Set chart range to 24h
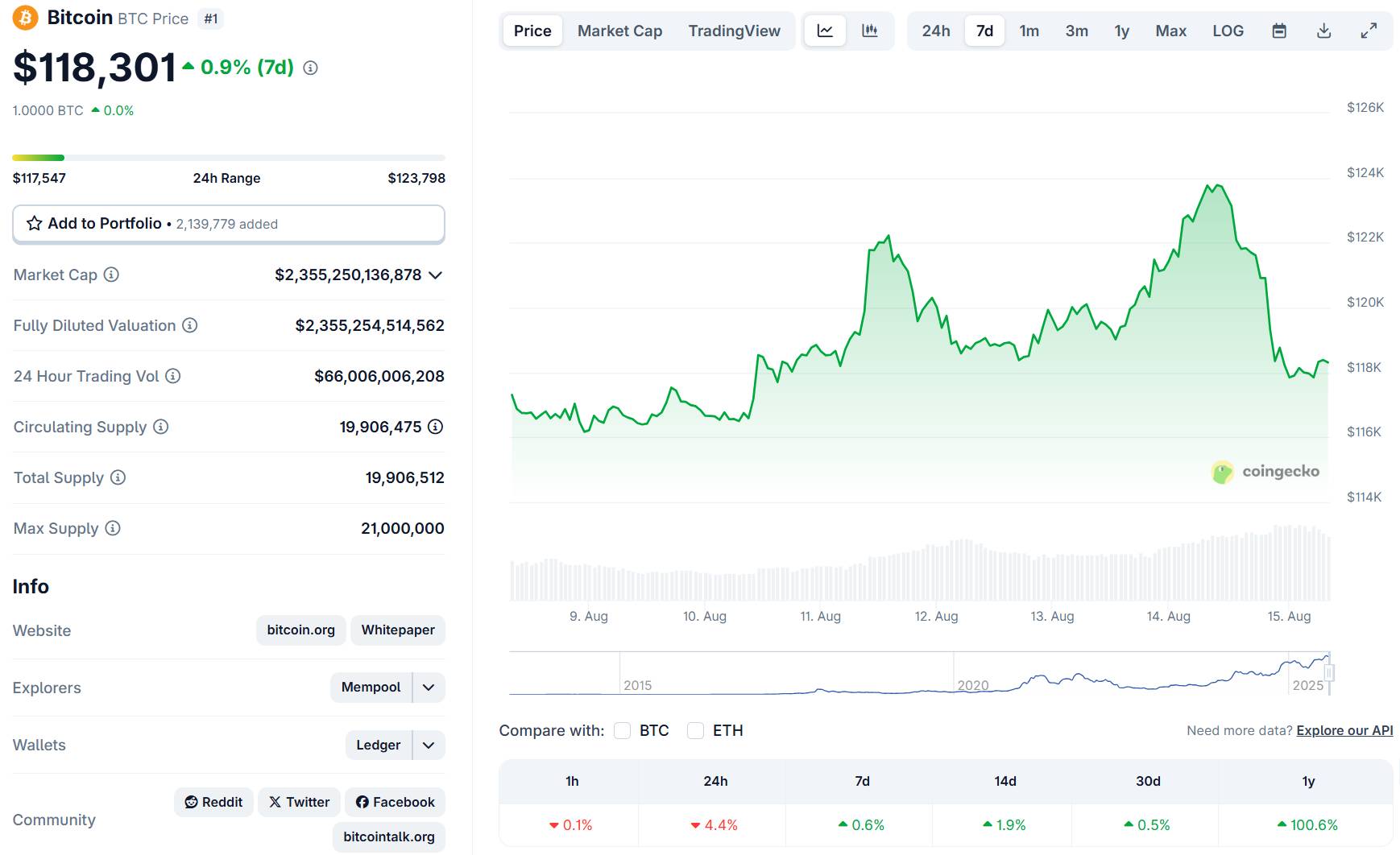The height and width of the screenshot is (855, 1400). pyautogui.click(x=936, y=31)
